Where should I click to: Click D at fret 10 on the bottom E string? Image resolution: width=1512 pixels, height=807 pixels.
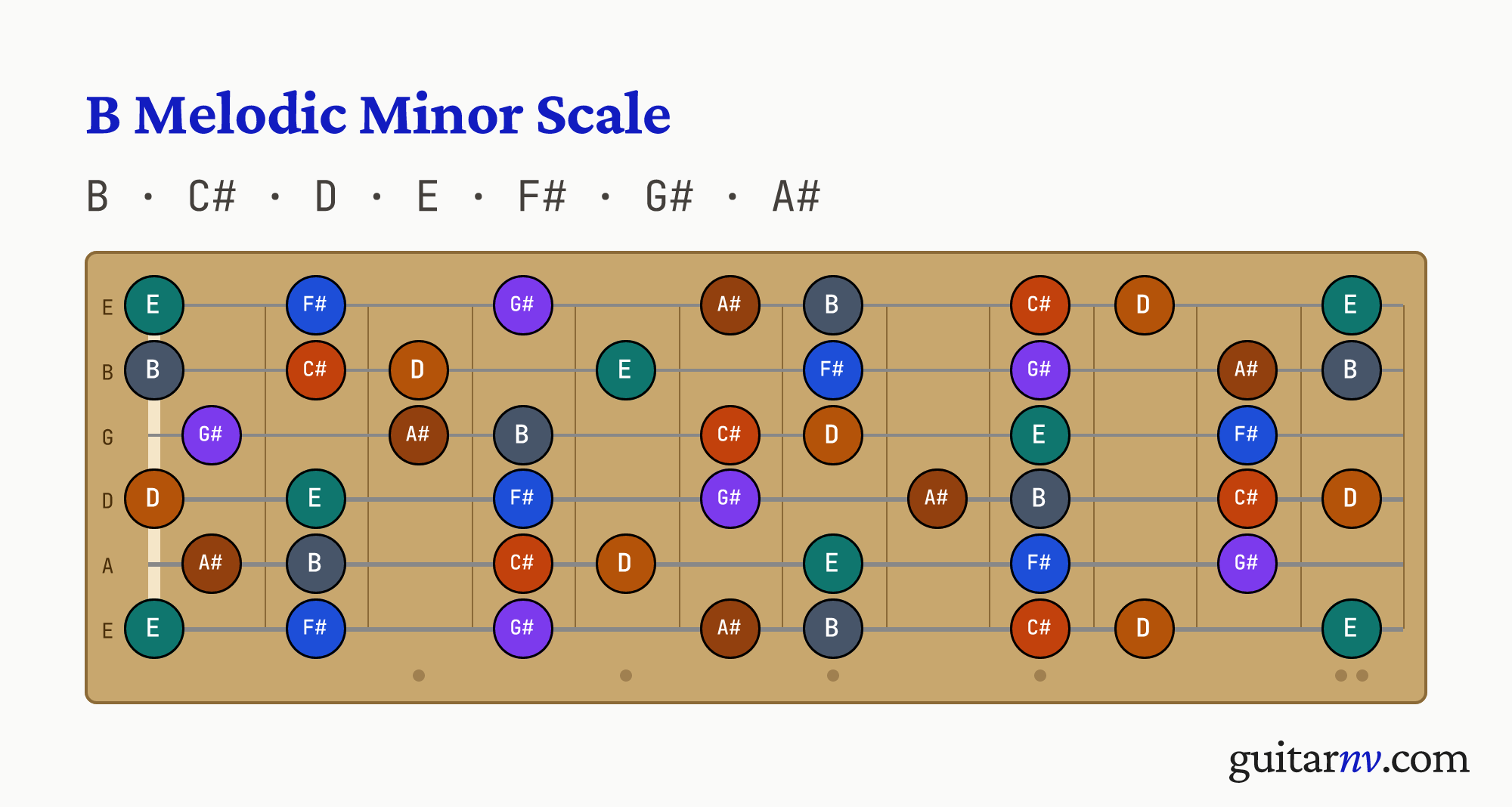(1145, 629)
